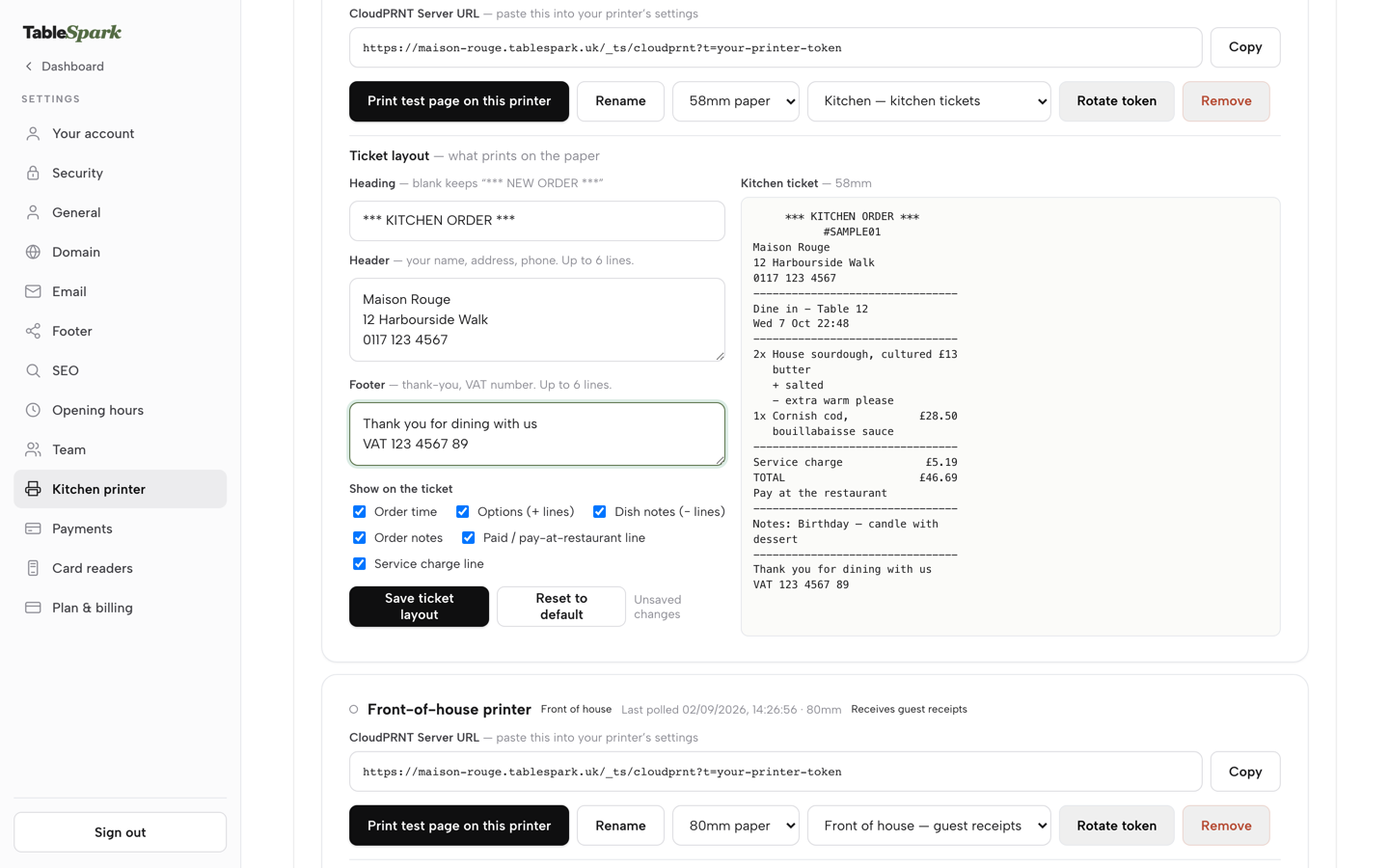Rotate token for front-of-house printer
The image size is (1389, 868).
click(x=1117, y=826)
